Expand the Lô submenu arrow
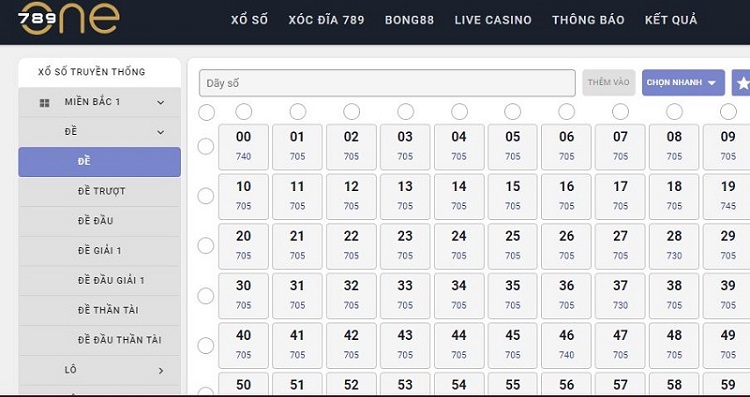This screenshot has height=397, width=750. tap(161, 371)
